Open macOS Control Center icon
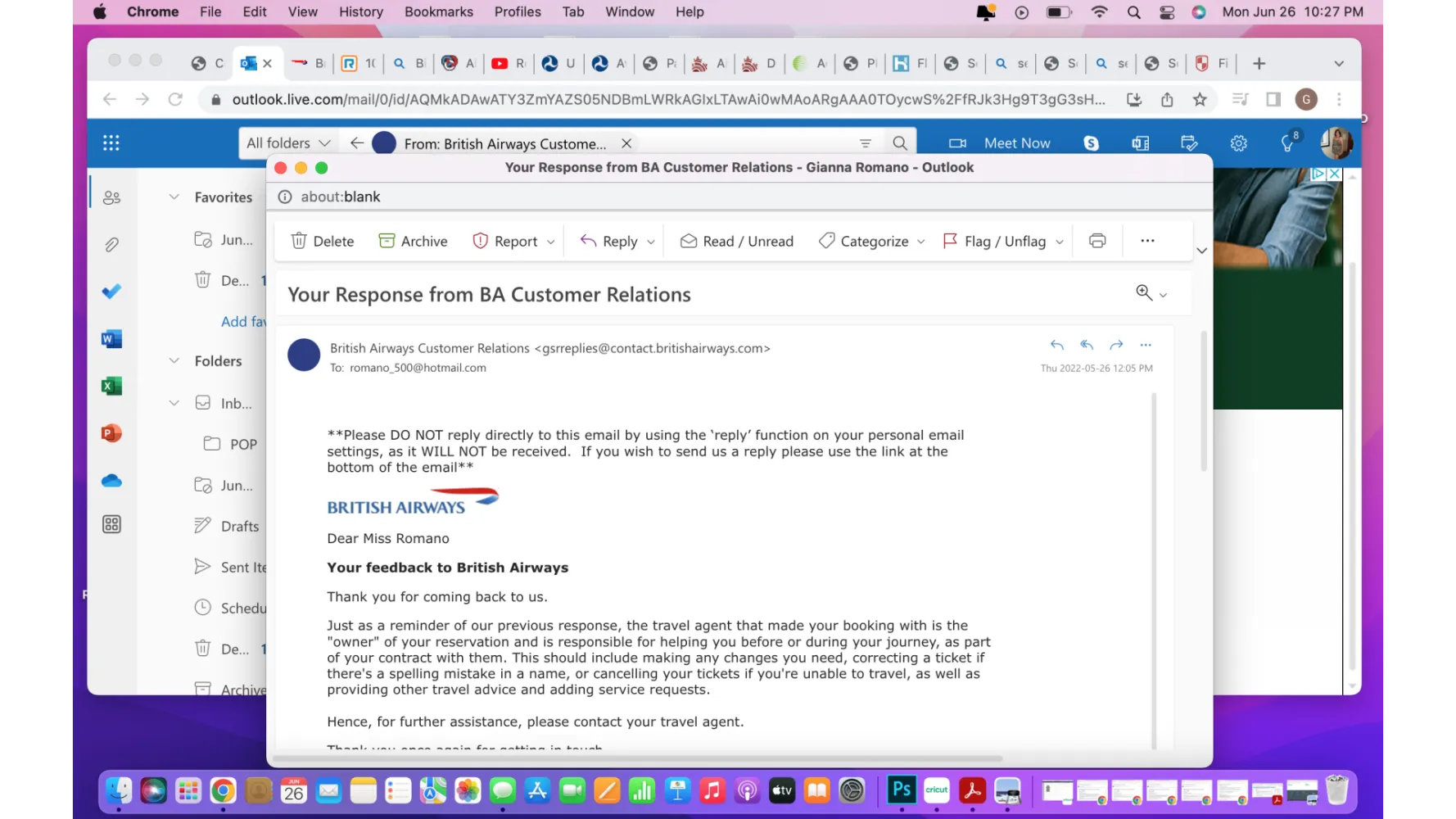Image resolution: width=1456 pixels, height=819 pixels. pos(1167,11)
